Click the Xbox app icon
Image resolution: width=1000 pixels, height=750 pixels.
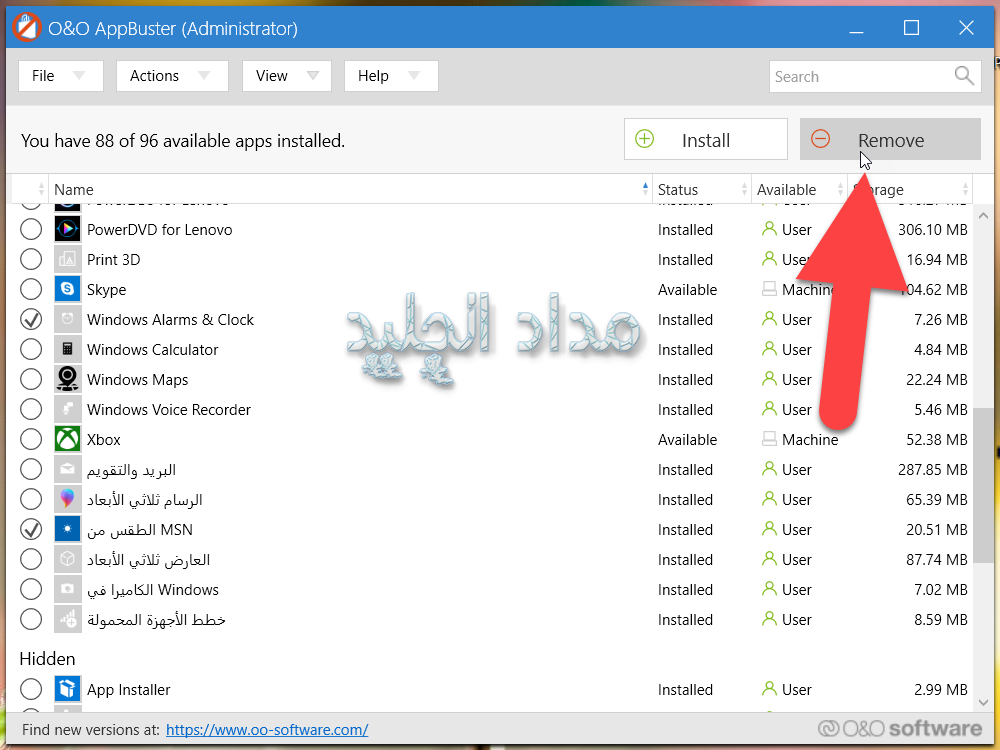[x=67, y=439]
